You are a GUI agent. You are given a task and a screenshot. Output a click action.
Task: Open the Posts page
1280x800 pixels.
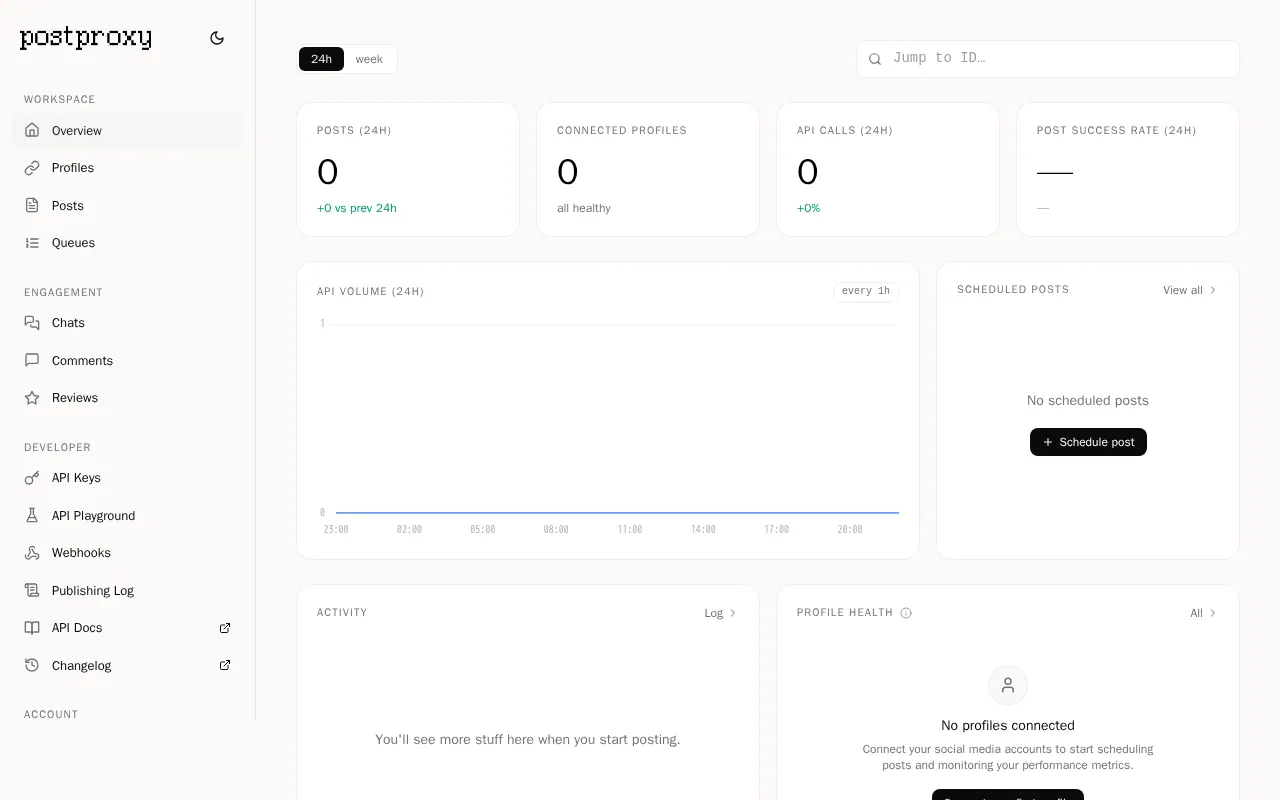[x=127, y=205]
